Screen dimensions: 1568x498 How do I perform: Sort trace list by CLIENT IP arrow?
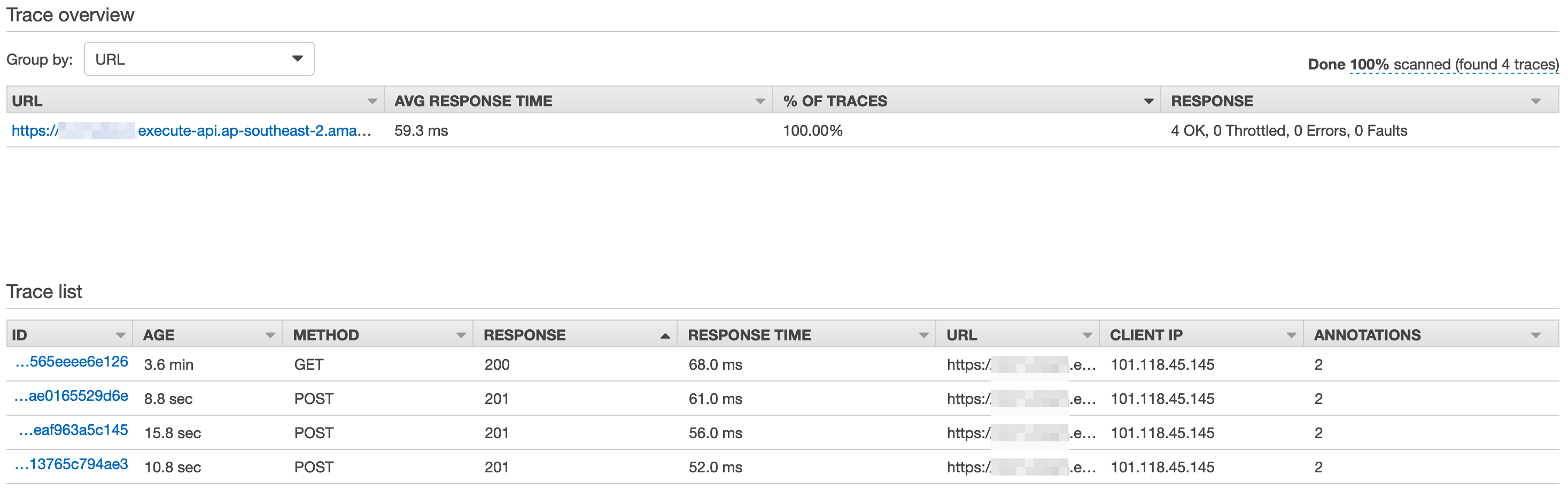[x=1291, y=336]
